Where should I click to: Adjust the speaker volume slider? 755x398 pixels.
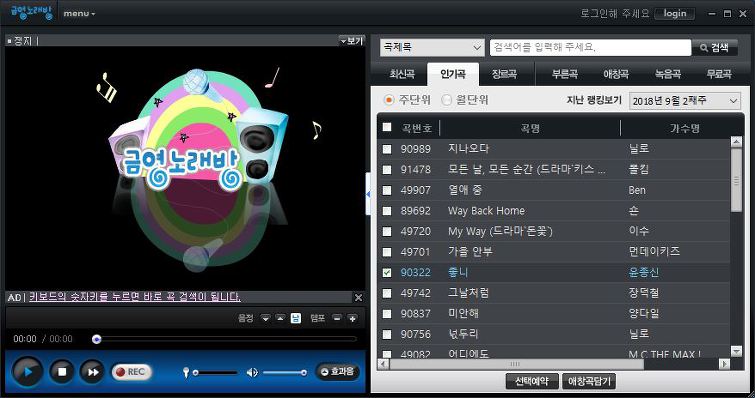click(285, 372)
